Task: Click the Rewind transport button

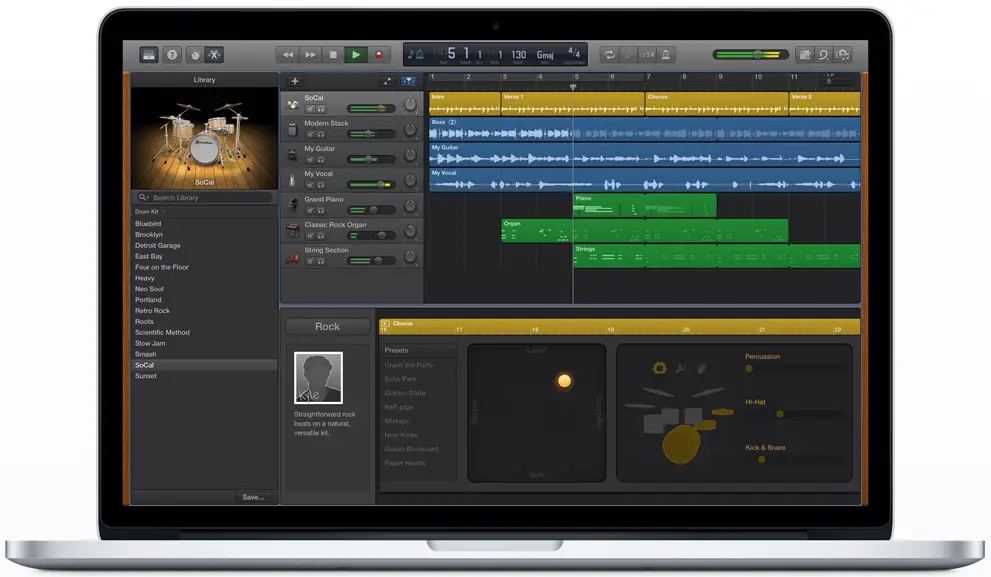Action: tap(288, 55)
